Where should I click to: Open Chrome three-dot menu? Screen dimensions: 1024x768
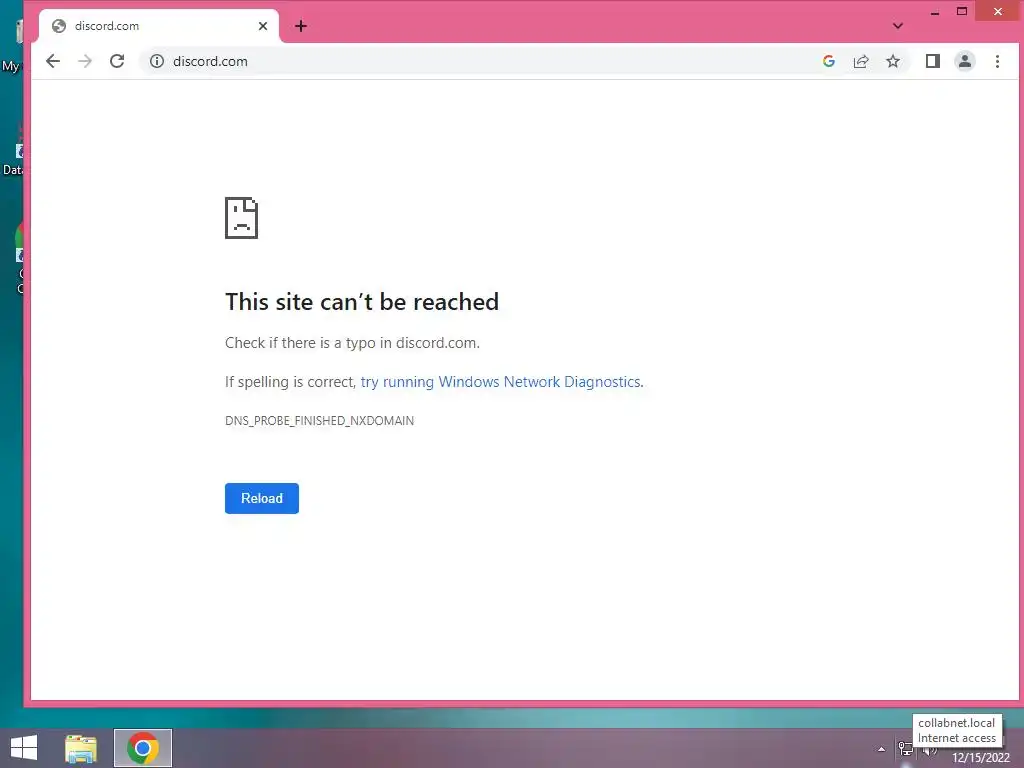997,61
